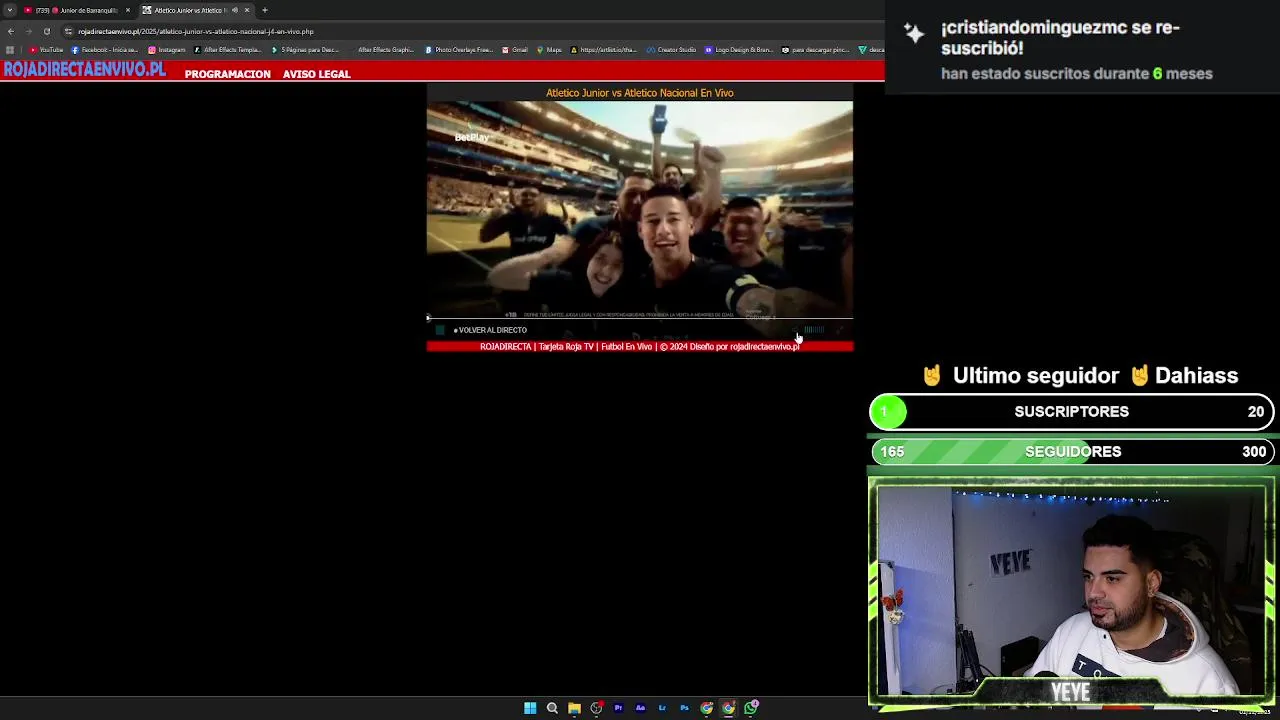The height and width of the screenshot is (720, 1280).
Task: Click the ROJADIRECTA red footer link
Action: tap(506, 347)
